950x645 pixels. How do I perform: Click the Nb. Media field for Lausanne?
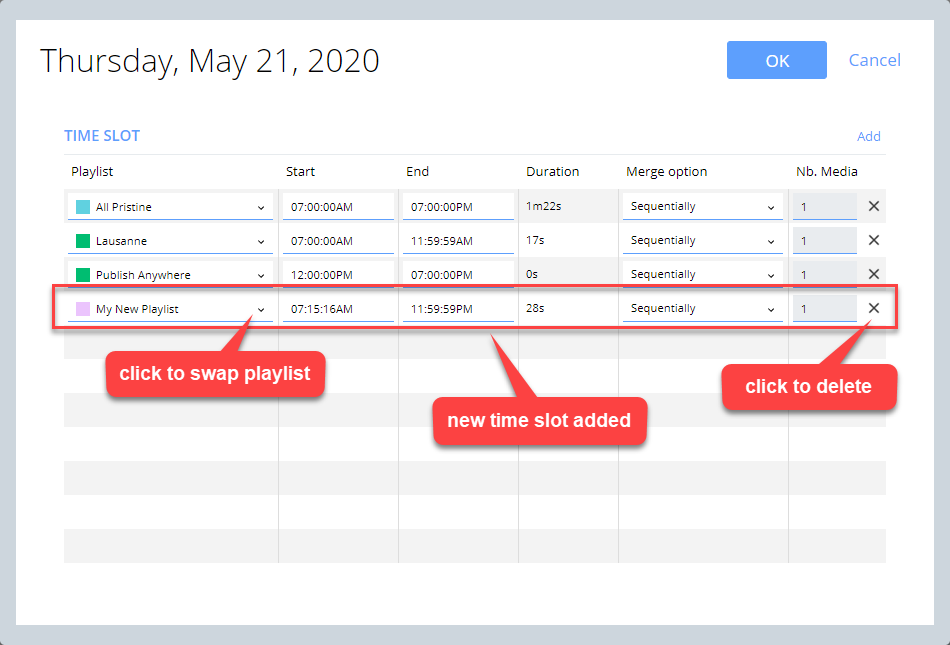tap(825, 240)
